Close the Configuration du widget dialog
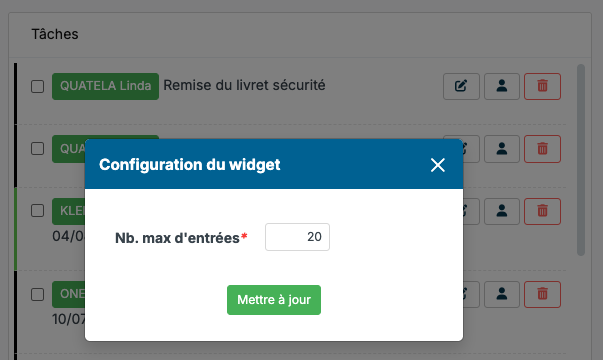603x360 pixels. point(438,165)
